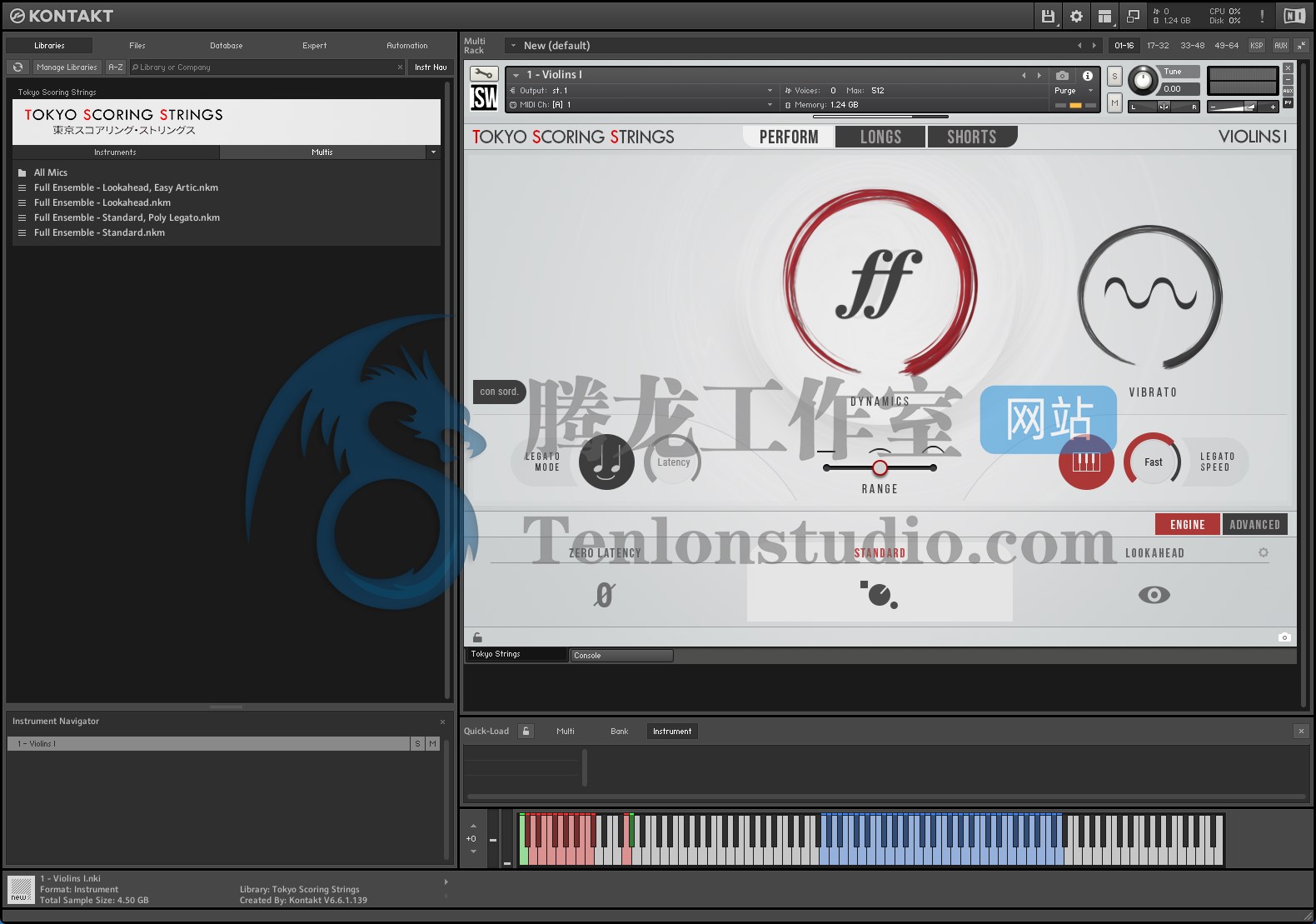Select the next instrument preset arrow

pyautogui.click(x=1039, y=75)
